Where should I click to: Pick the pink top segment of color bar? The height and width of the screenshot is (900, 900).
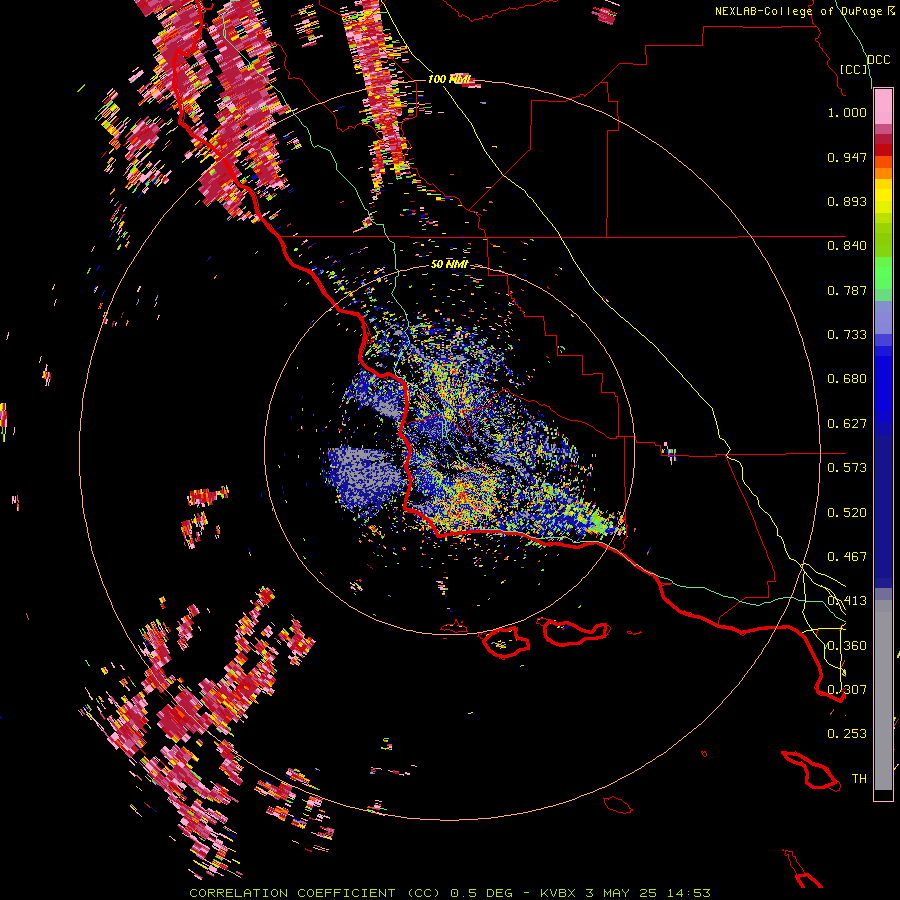[x=883, y=106]
